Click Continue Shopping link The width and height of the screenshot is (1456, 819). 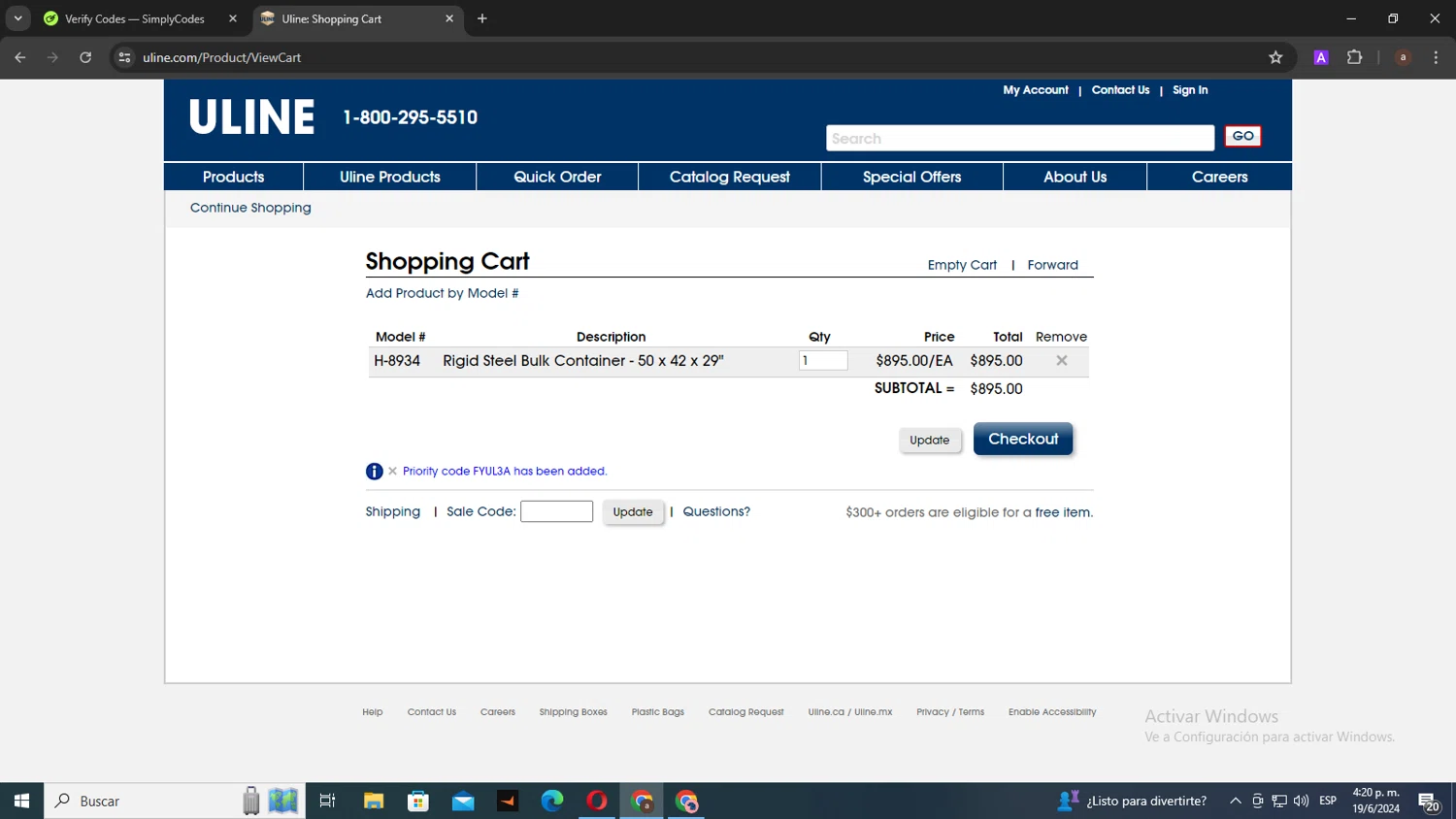[250, 208]
